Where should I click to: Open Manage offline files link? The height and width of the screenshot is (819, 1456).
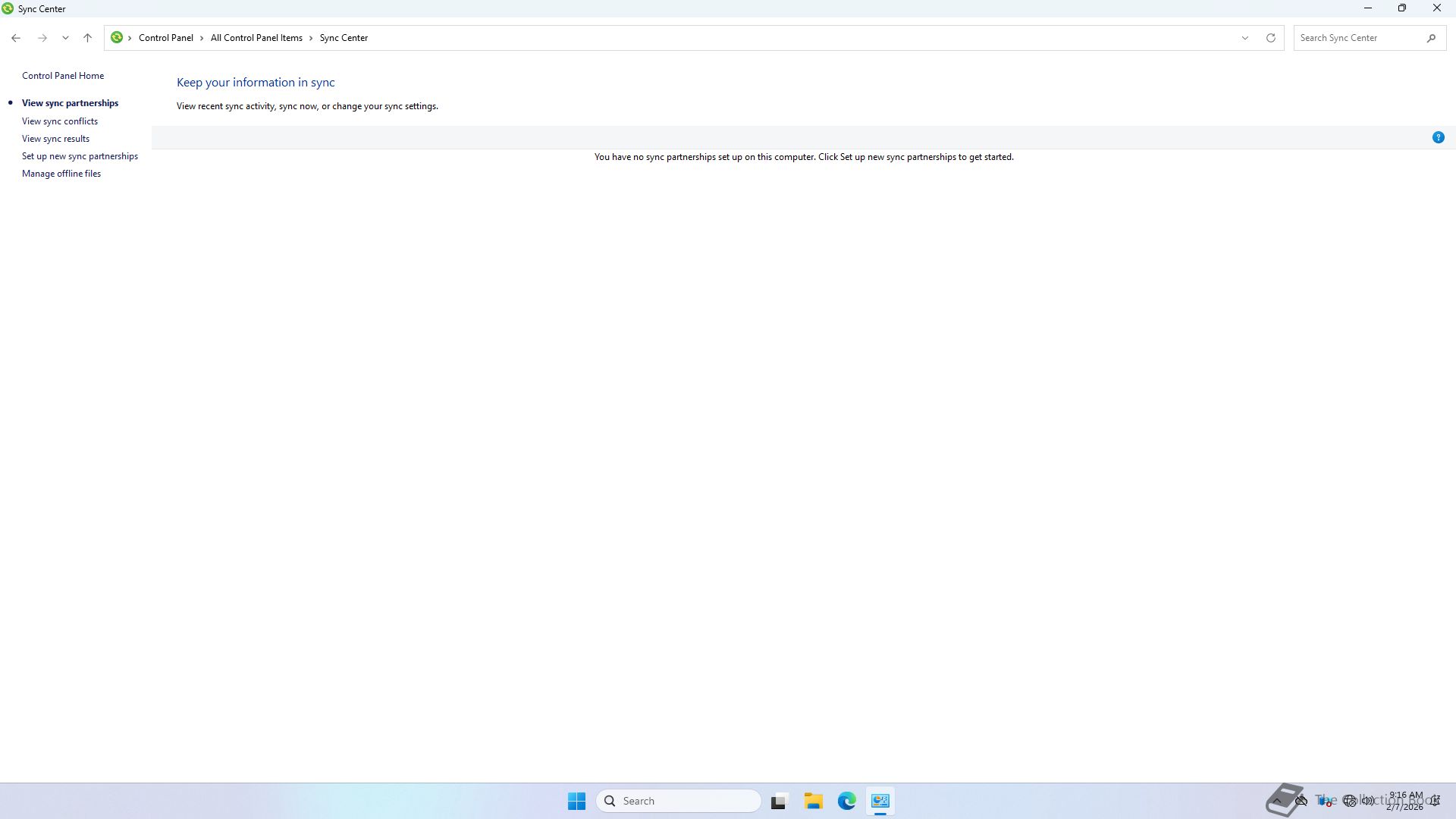point(61,174)
